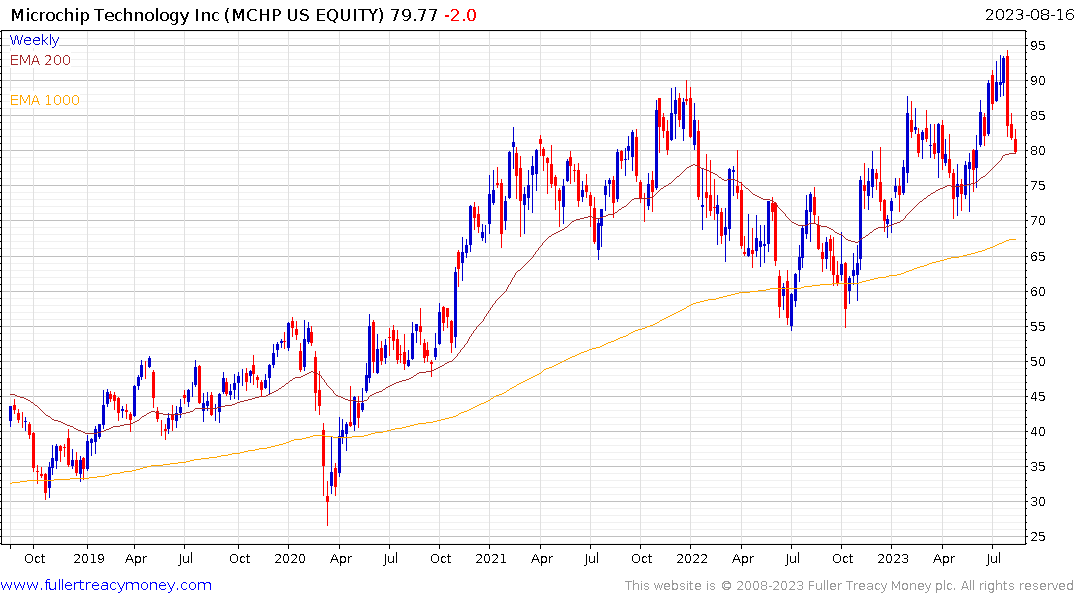This screenshot has height=600, width=1075.
Task: Click the 60 price axis label
Action: 1037,291
